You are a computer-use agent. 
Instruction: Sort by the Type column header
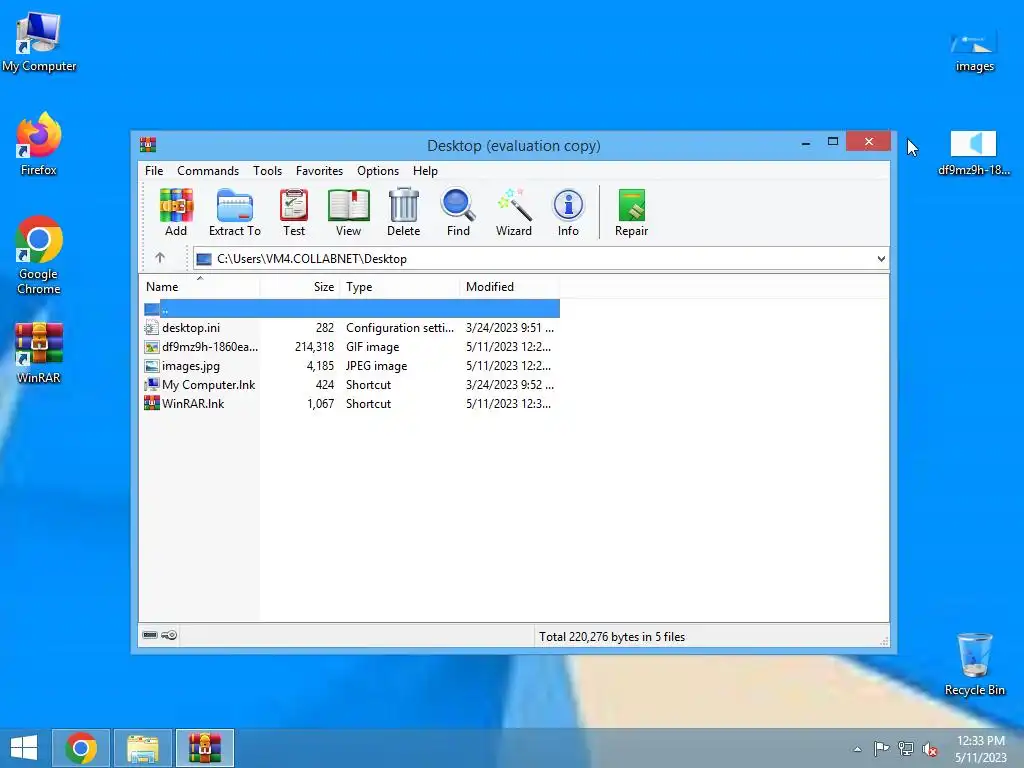[x=400, y=287]
